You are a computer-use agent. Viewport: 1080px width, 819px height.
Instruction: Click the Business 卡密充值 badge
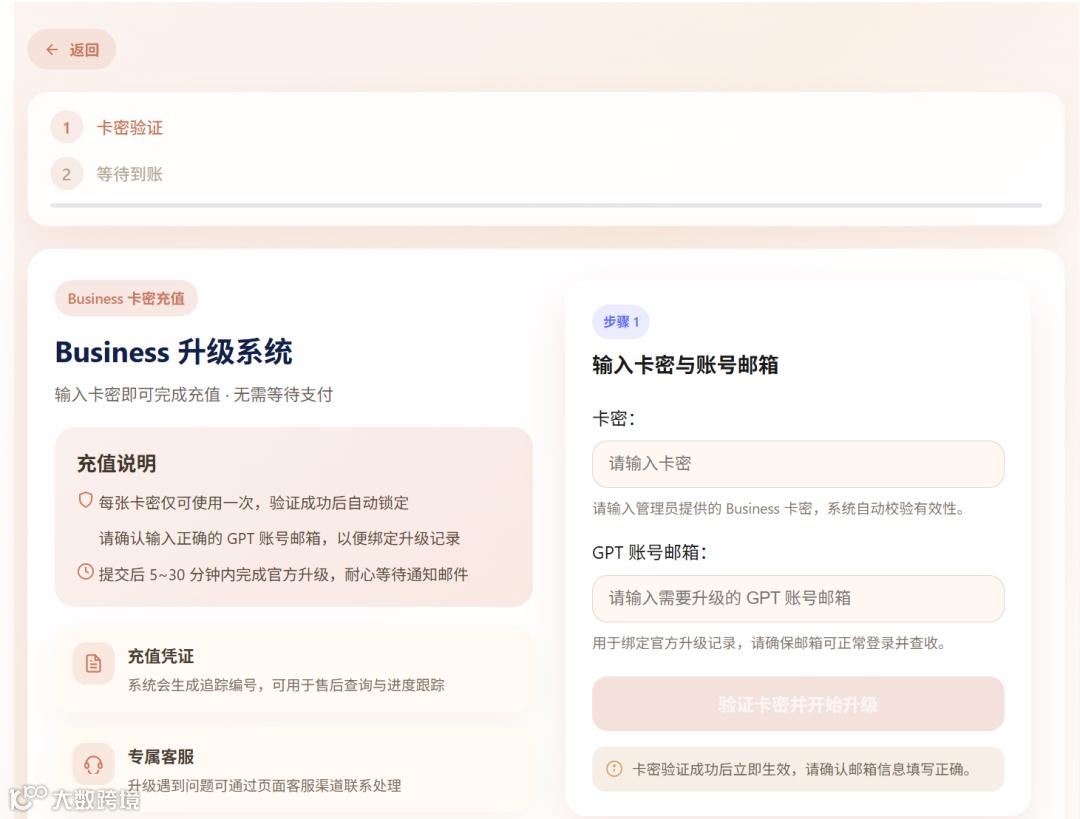(126, 298)
